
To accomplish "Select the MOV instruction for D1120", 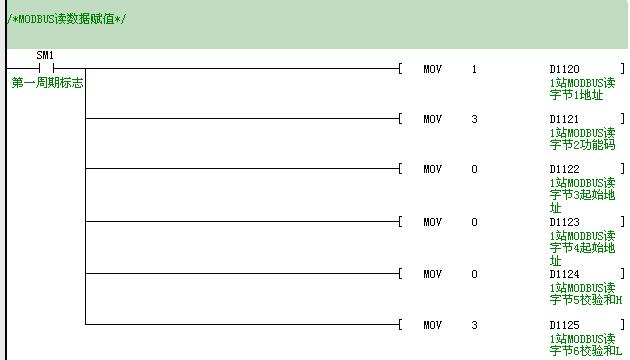I will (x=432, y=69).
